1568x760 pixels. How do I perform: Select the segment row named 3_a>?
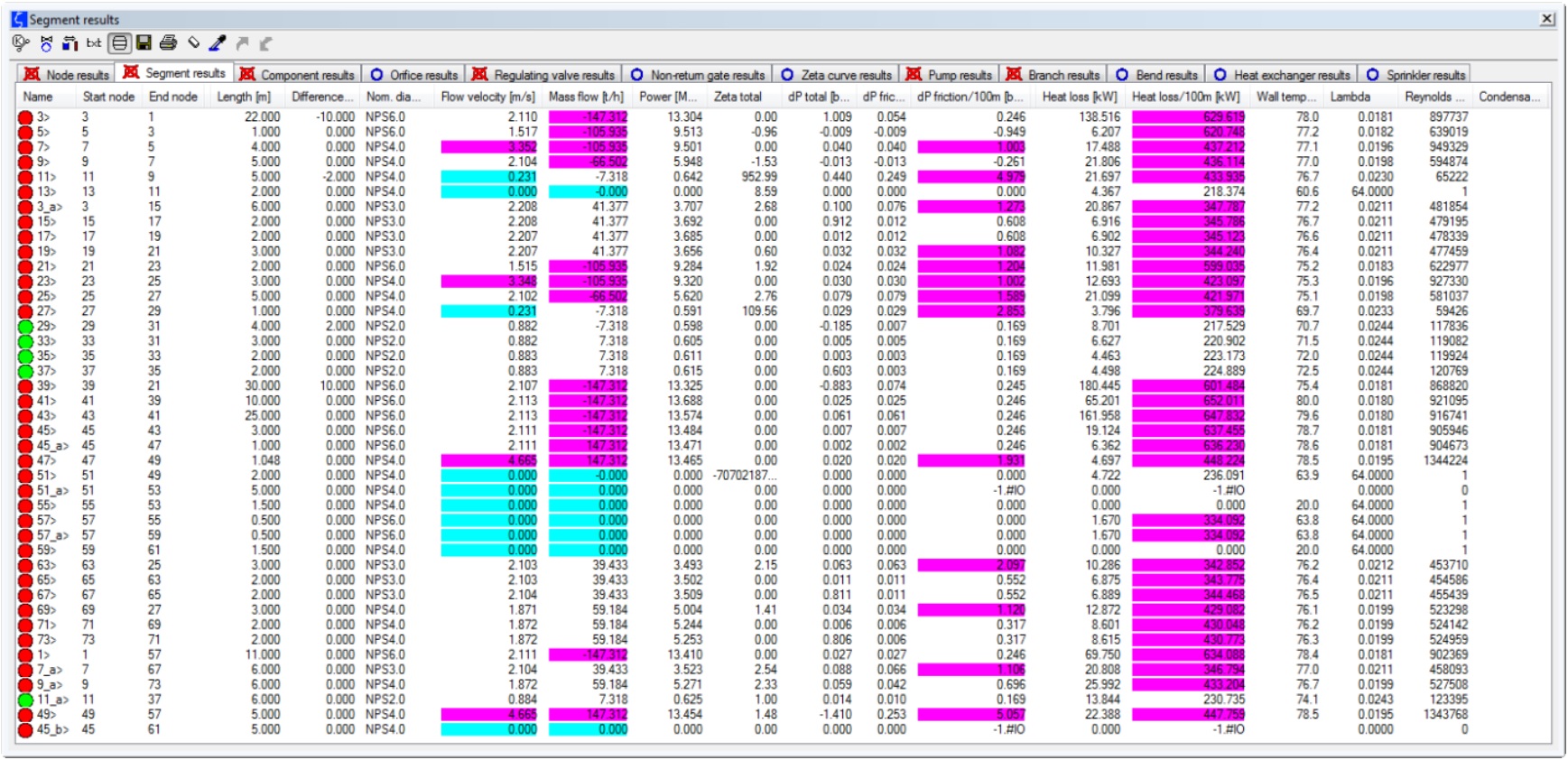[783, 207]
